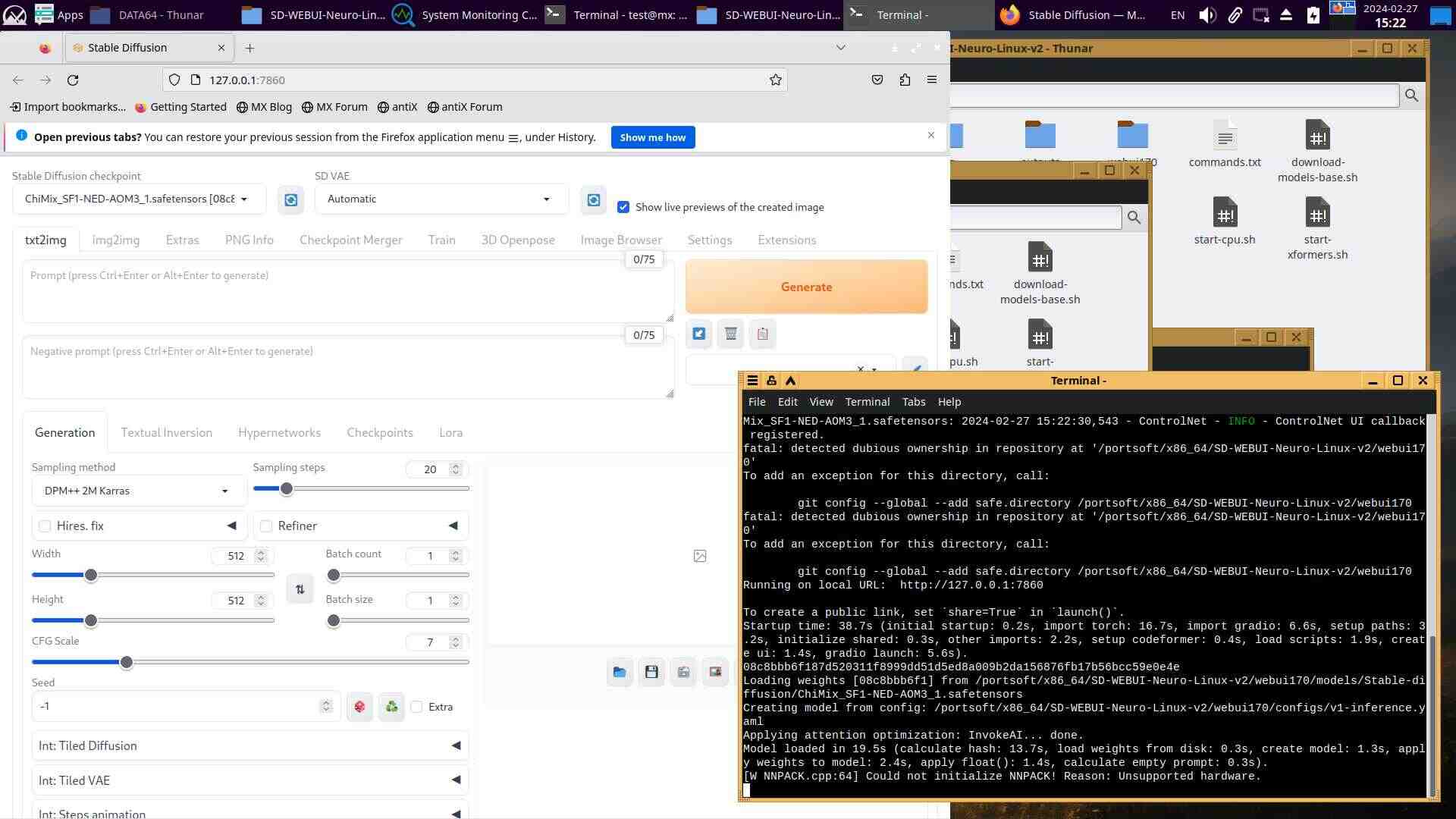Switch to the img2img tab
The width and height of the screenshot is (1456, 819).
[115, 240]
